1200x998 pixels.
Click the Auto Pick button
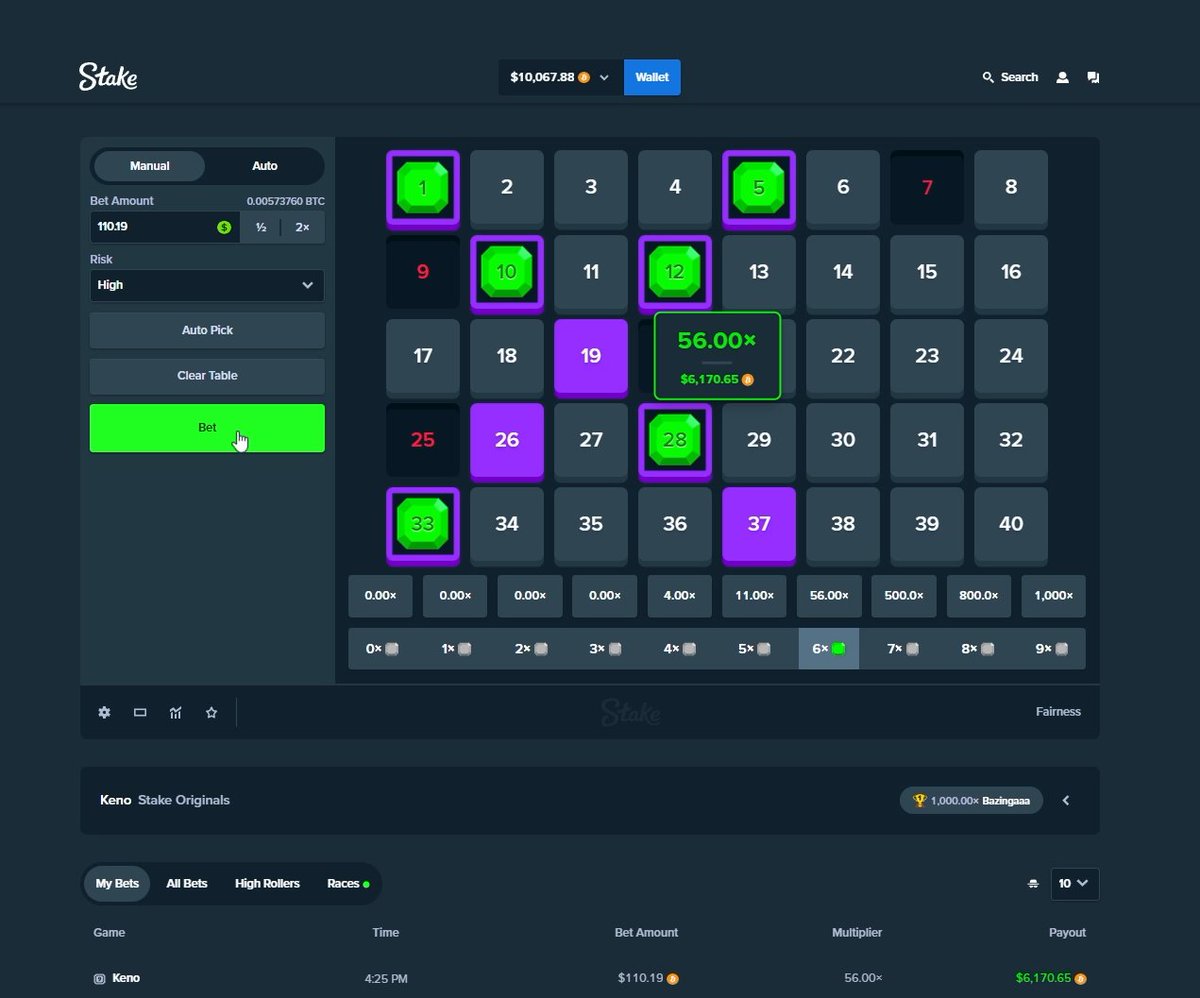click(x=207, y=330)
